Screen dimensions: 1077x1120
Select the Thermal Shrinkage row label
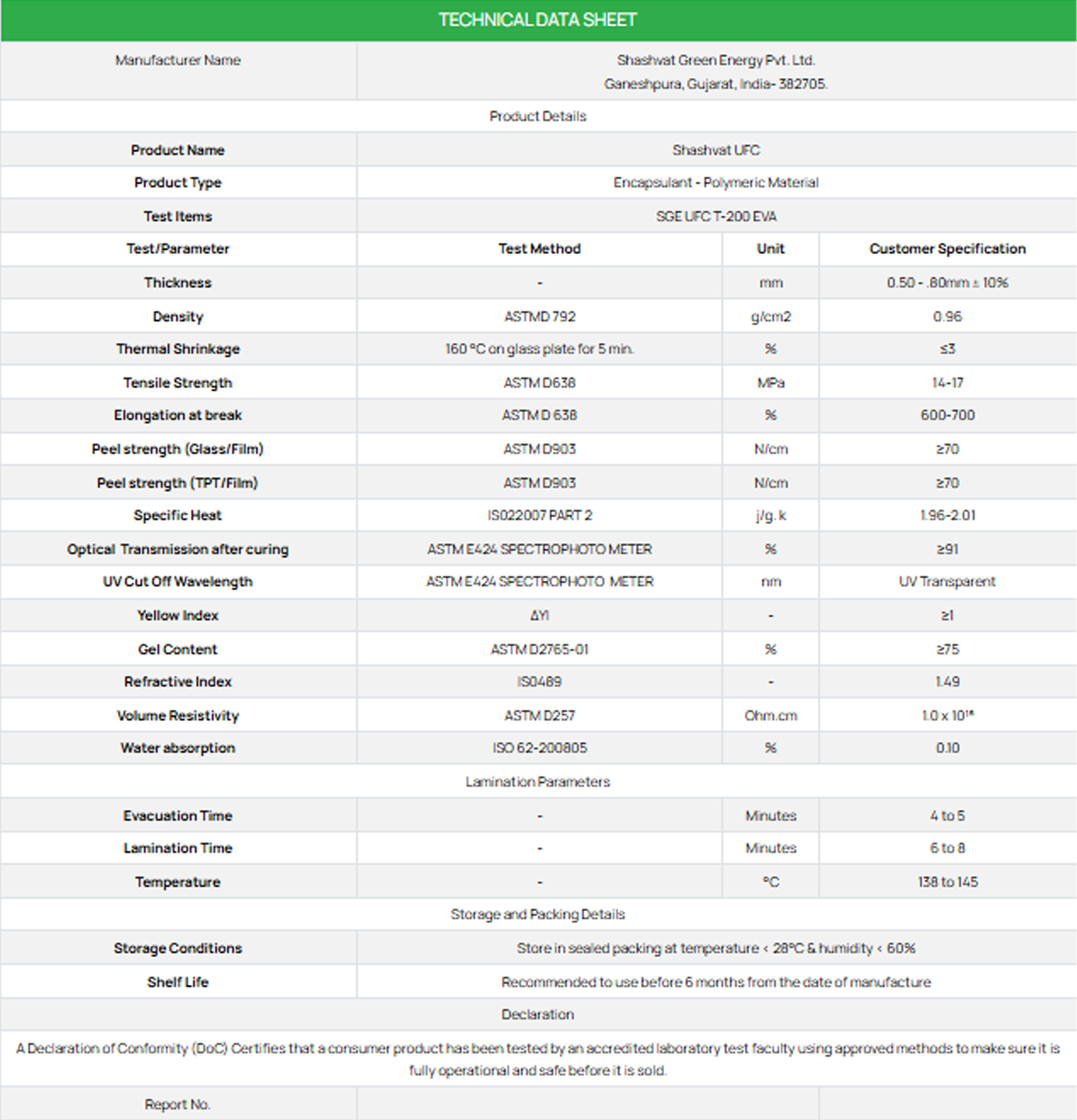click(x=178, y=349)
